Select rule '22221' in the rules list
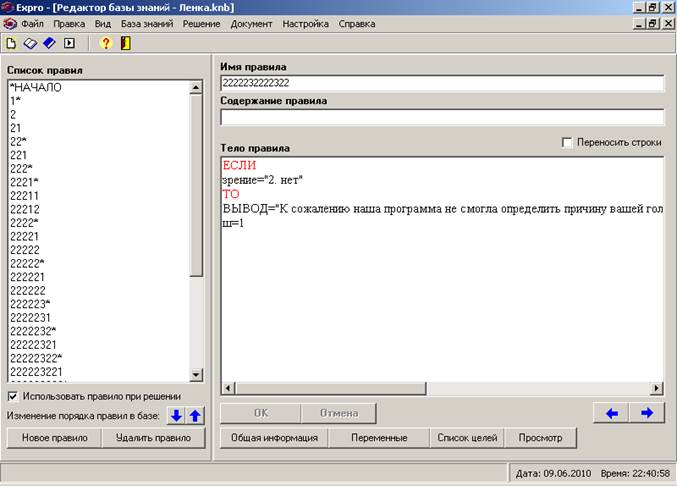Screen dimensions: 677x486 coord(24,236)
